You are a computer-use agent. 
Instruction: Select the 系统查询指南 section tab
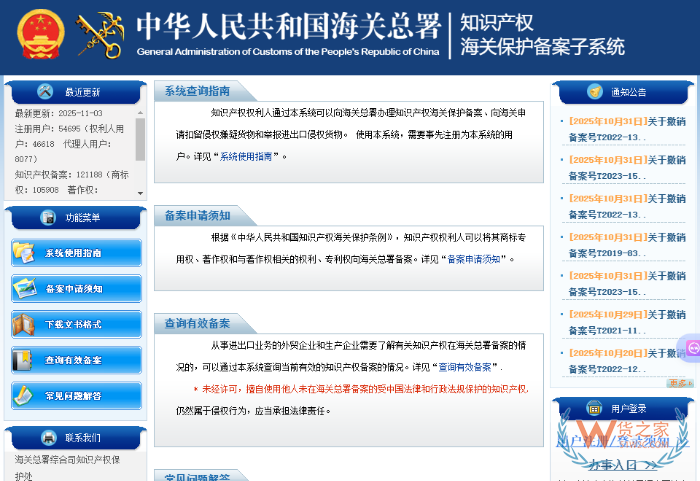197,91
